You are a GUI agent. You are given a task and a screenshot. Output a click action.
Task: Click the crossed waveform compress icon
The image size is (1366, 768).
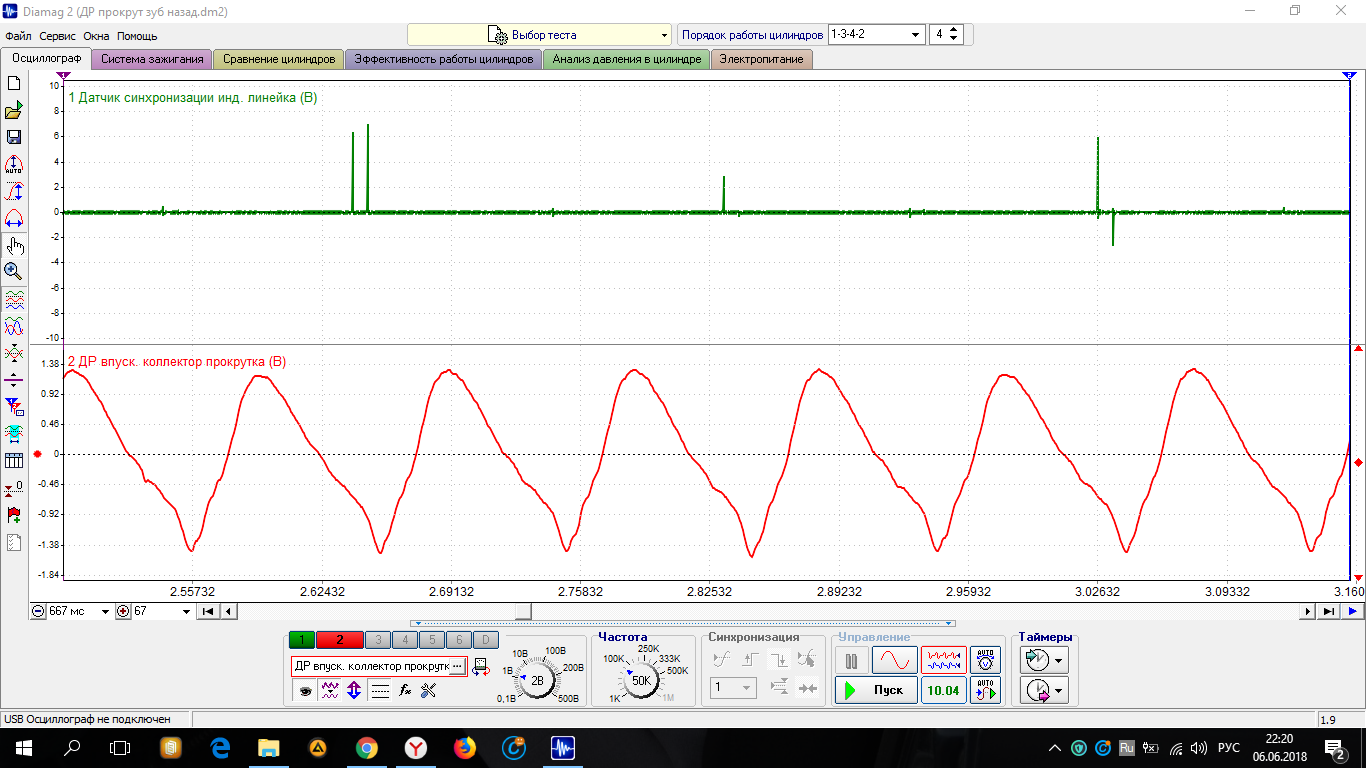click(x=14, y=353)
